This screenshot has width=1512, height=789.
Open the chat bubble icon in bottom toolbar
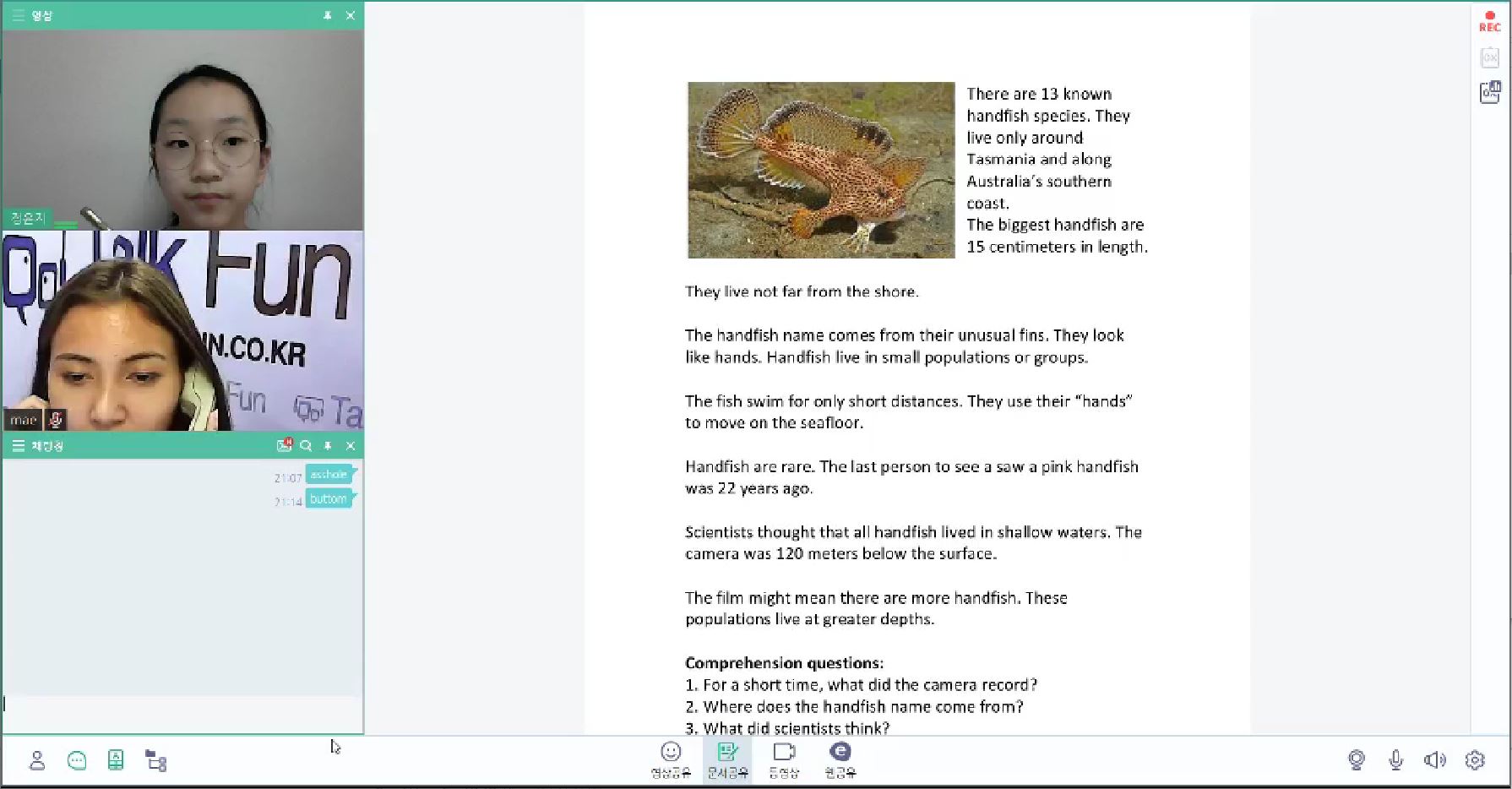click(x=77, y=760)
